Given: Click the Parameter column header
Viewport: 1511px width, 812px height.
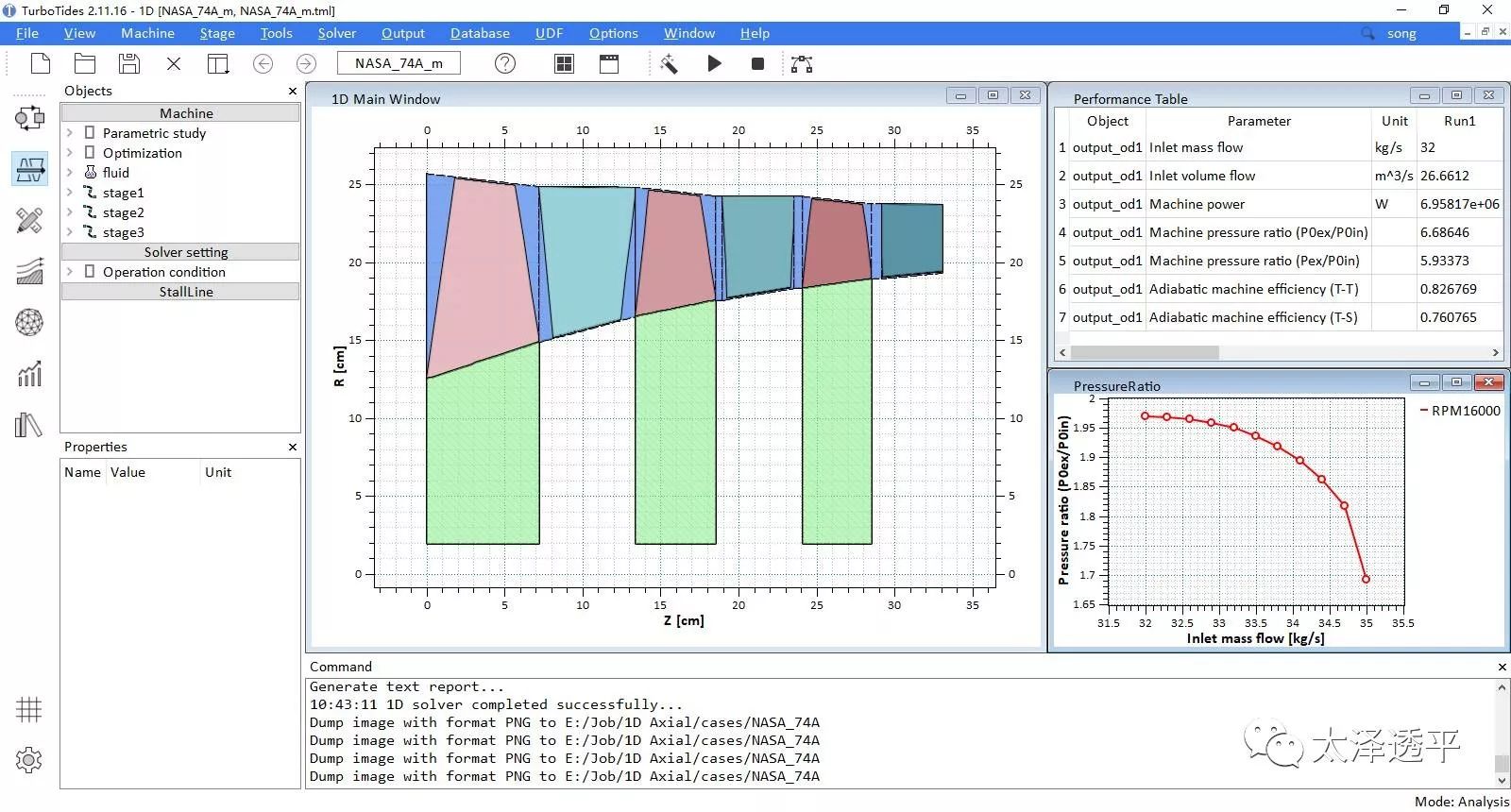Looking at the screenshot, I should (x=1259, y=121).
